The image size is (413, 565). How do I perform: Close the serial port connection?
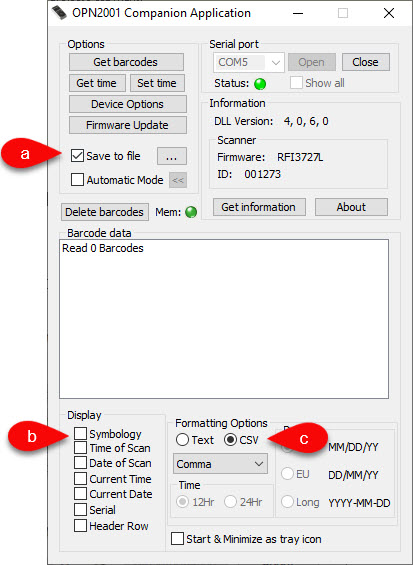(365, 62)
